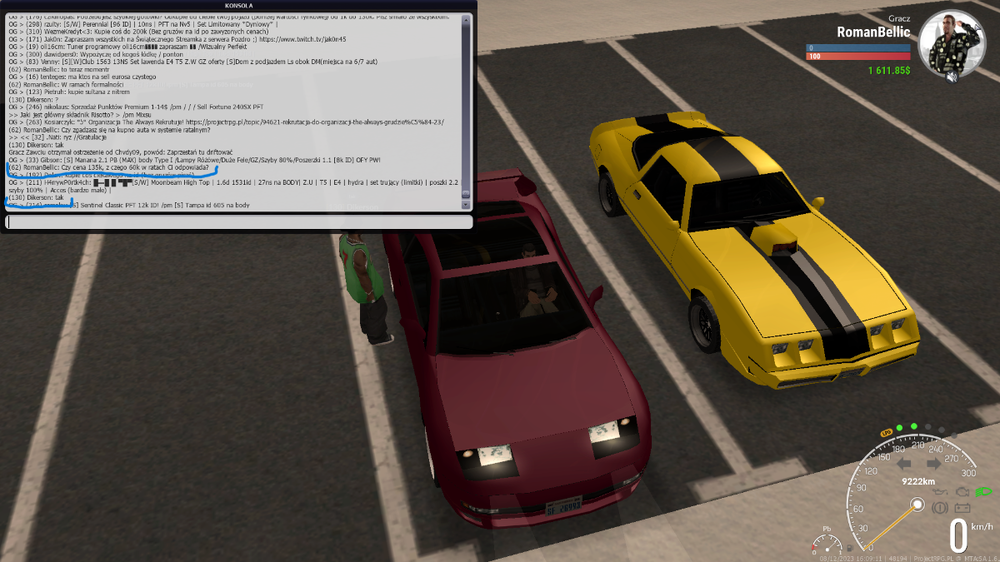
Task: Click the check engine warning icon
Action: pyautogui.click(x=962, y=492)
